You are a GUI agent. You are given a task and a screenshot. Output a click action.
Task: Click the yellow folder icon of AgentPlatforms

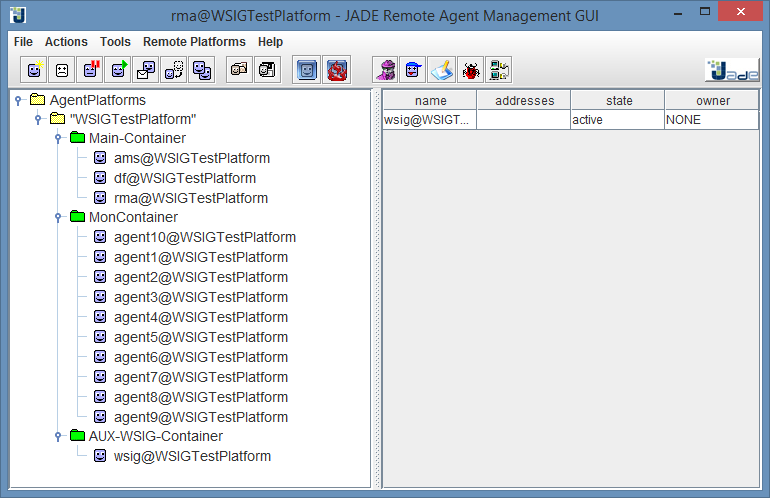[x=38, y=100]
